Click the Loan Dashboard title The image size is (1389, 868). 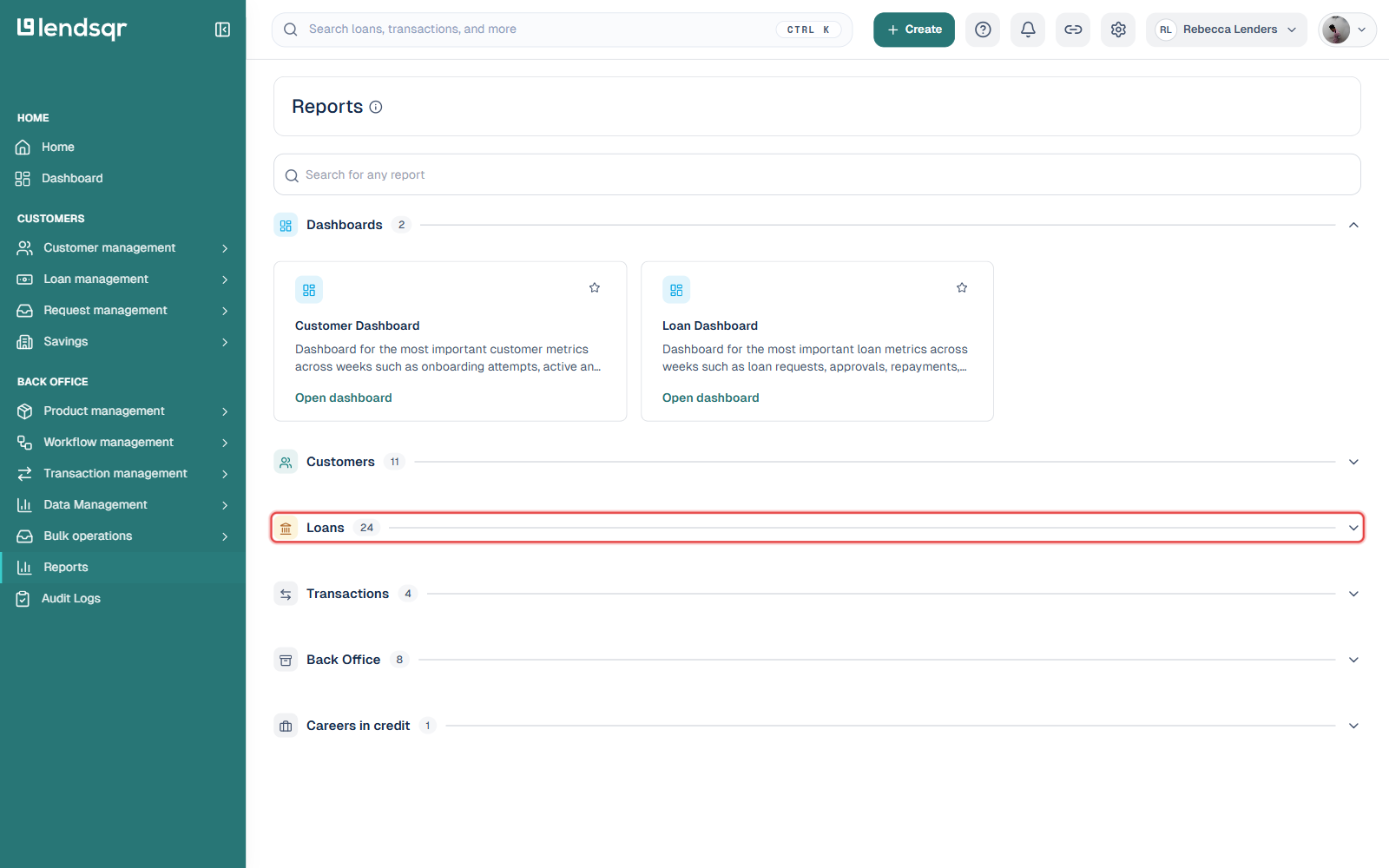[x=710, y=325]
